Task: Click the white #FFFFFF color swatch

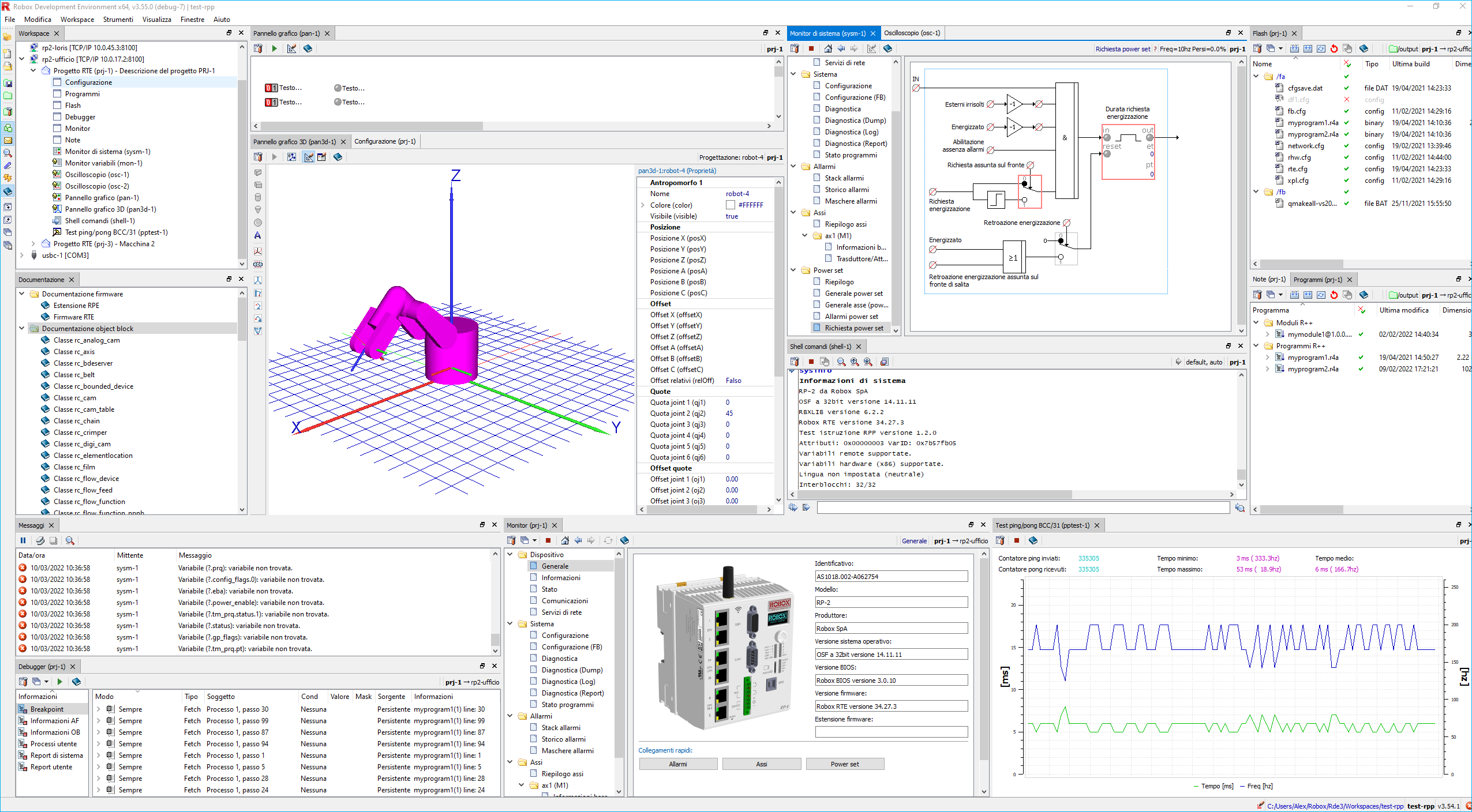Action: pos(731,205)
